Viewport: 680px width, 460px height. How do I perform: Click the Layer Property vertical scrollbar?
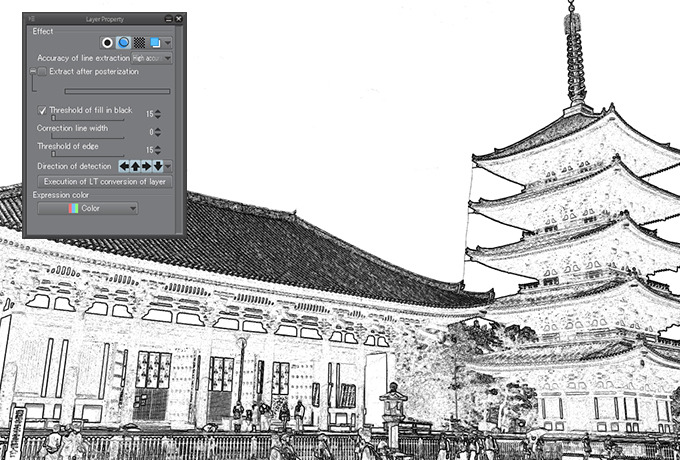[x=180, y=130]
